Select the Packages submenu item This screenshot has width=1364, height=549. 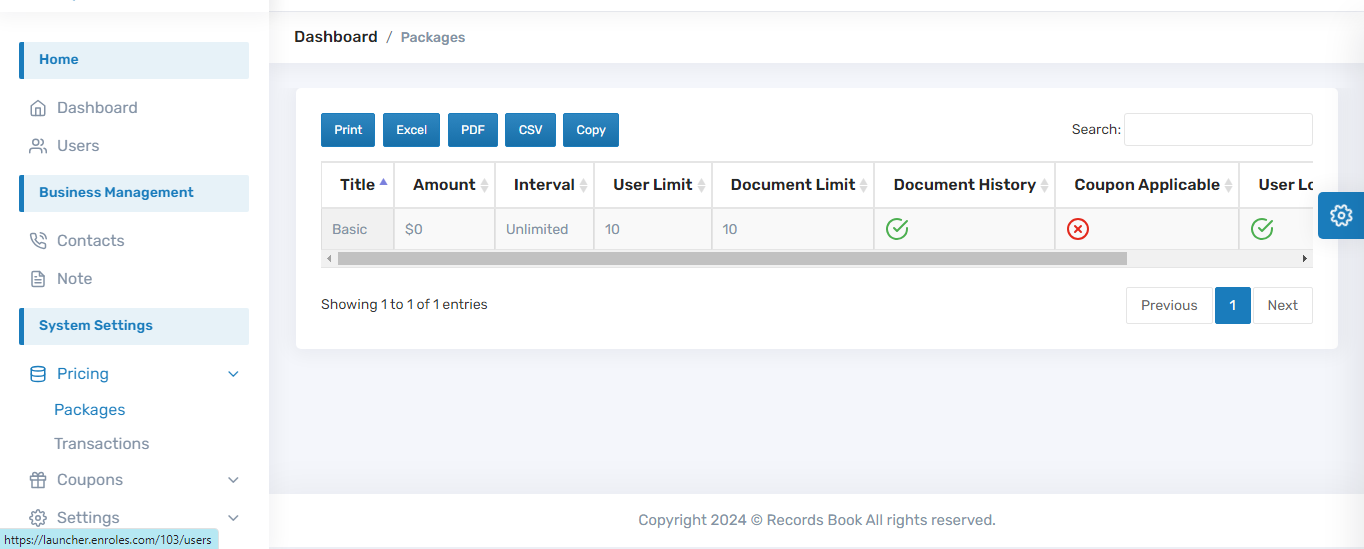[89, 410]
